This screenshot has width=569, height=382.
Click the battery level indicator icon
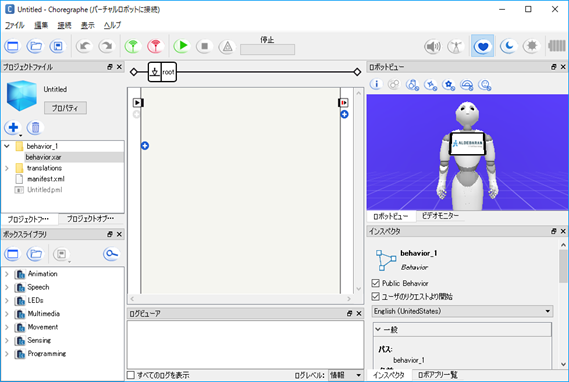point(557,46)
